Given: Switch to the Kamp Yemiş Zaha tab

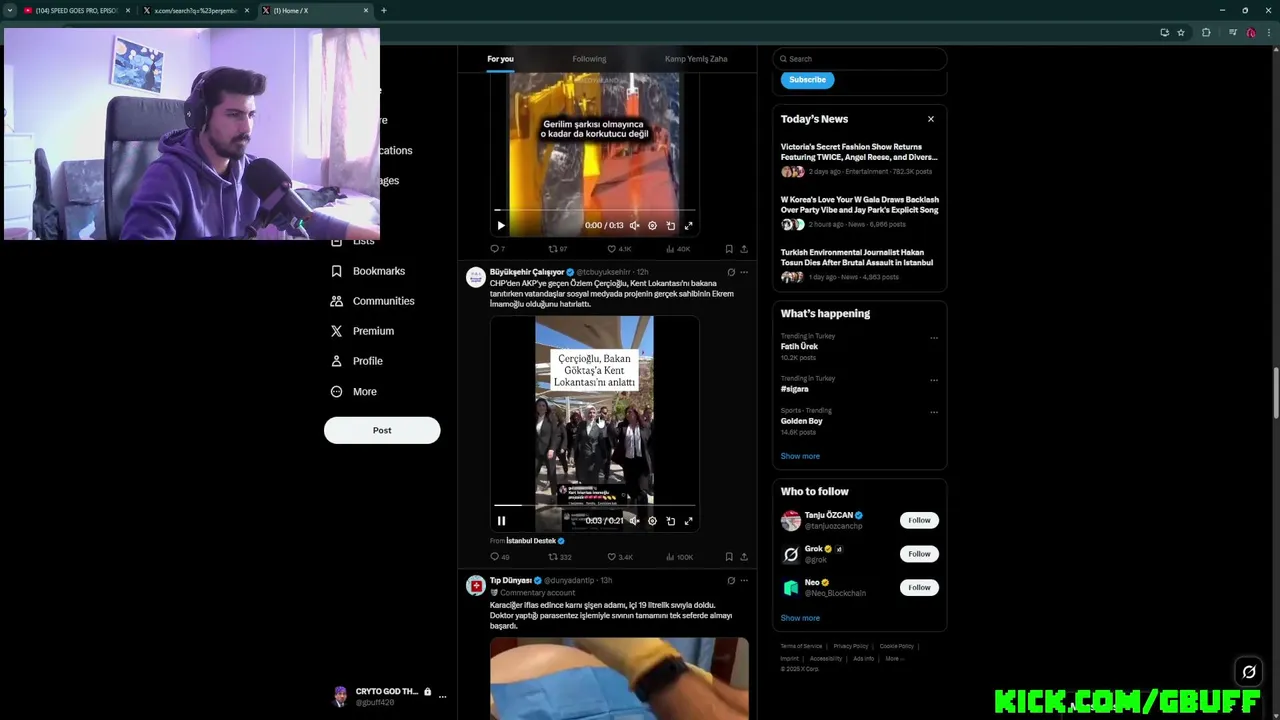Looking at the screenshot, I should (696, 59).
